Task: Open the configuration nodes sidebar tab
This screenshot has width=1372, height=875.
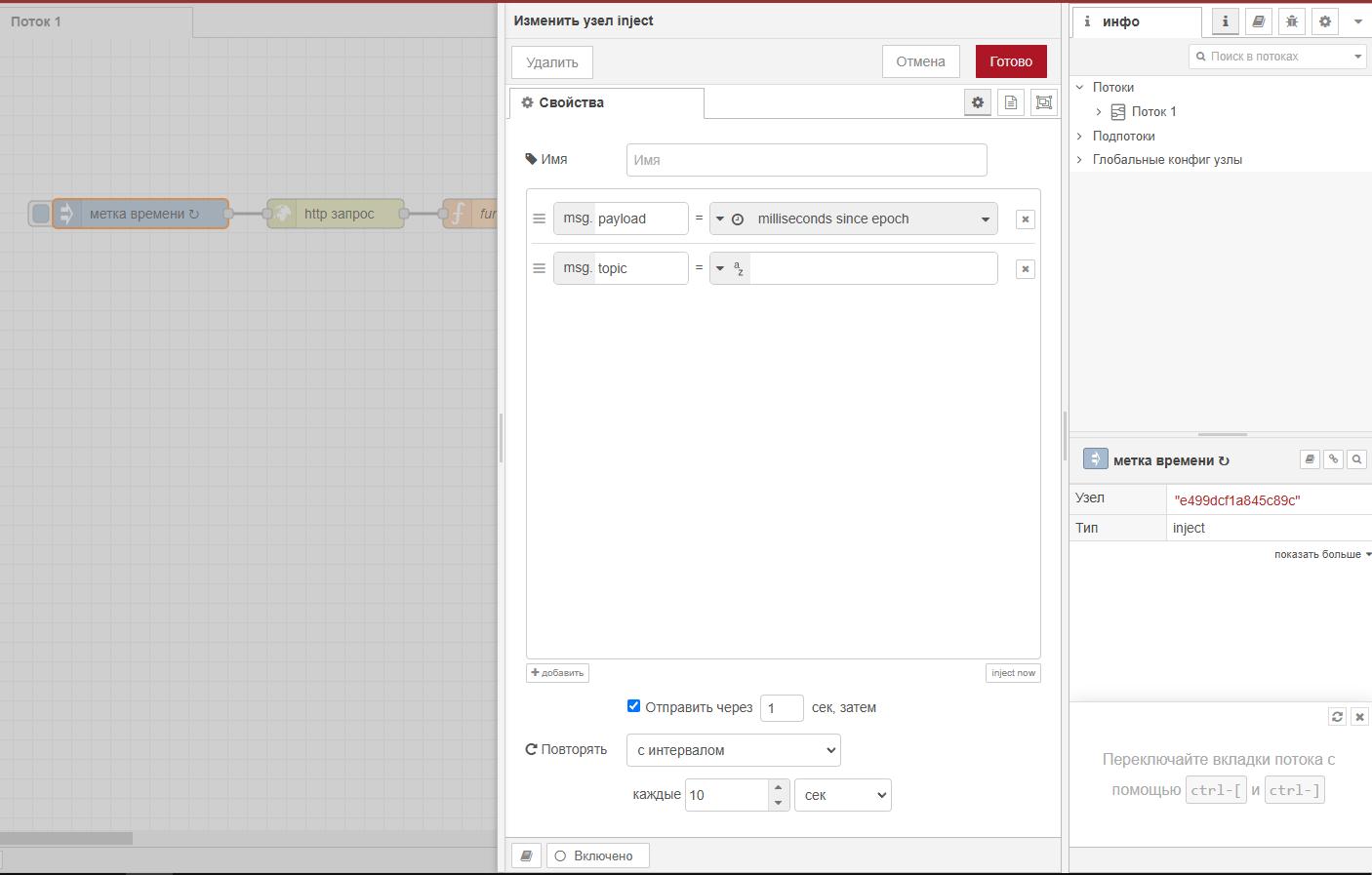Action: tap(1324, 21)
